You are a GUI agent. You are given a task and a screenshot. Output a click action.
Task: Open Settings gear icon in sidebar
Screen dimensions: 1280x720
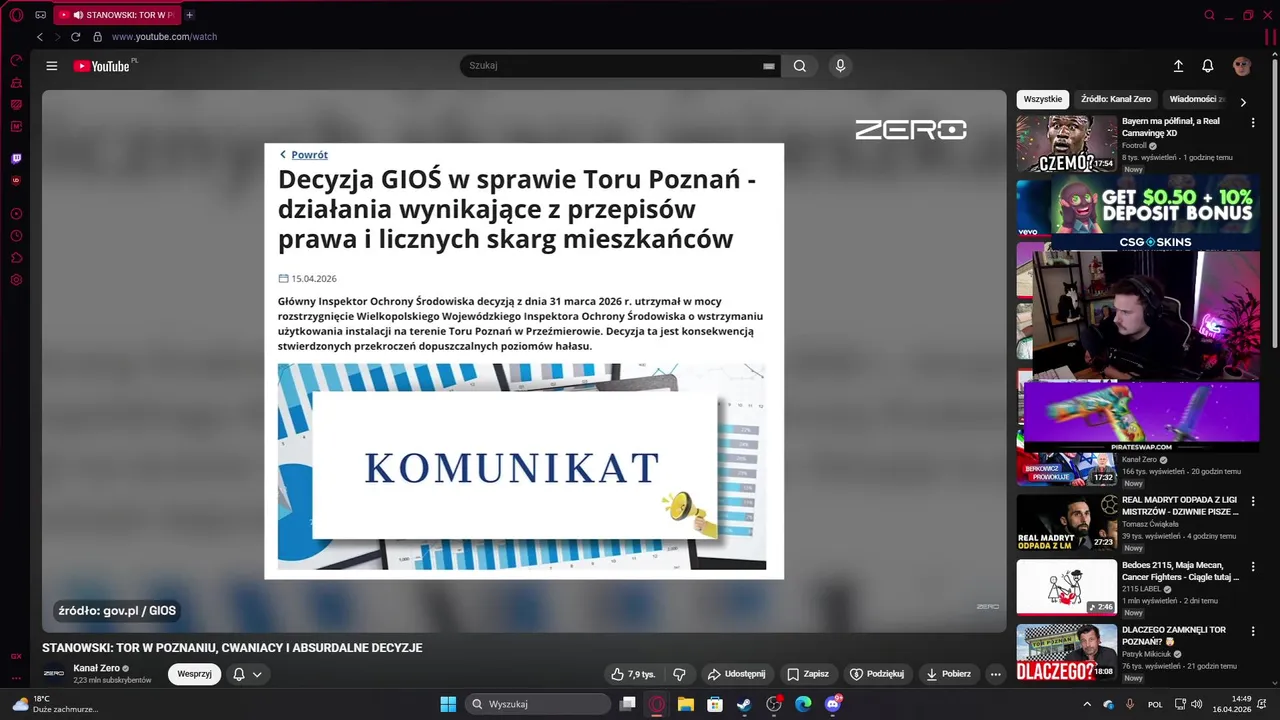point(16,280)
